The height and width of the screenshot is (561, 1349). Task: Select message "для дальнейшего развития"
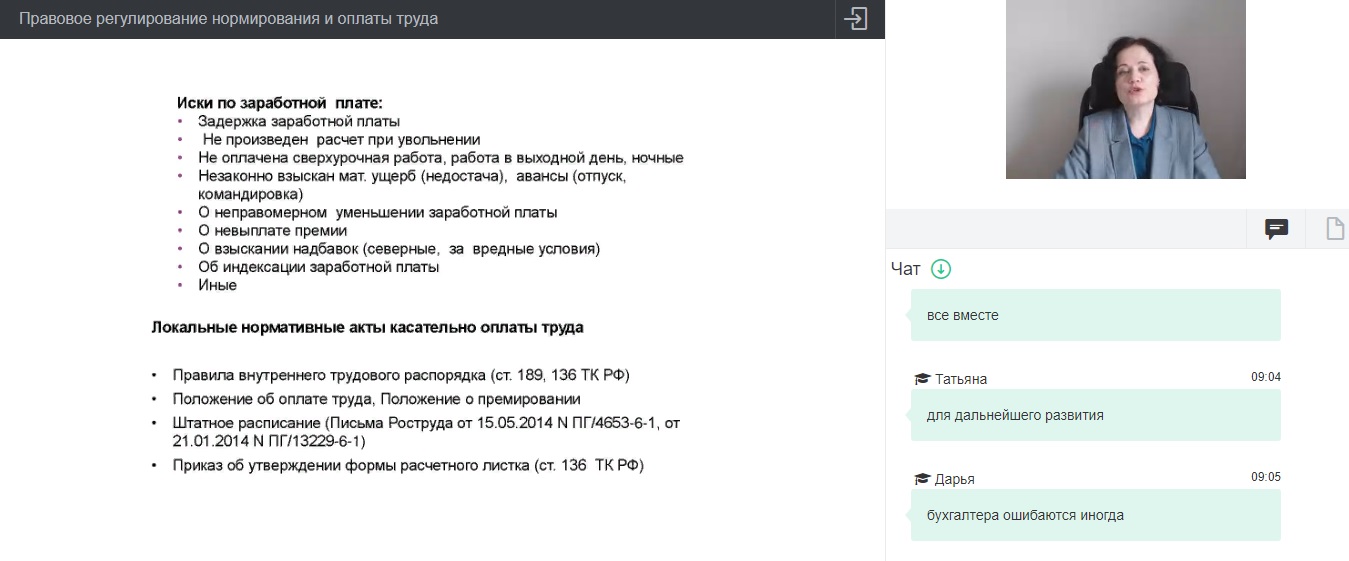pos(1015,415)
